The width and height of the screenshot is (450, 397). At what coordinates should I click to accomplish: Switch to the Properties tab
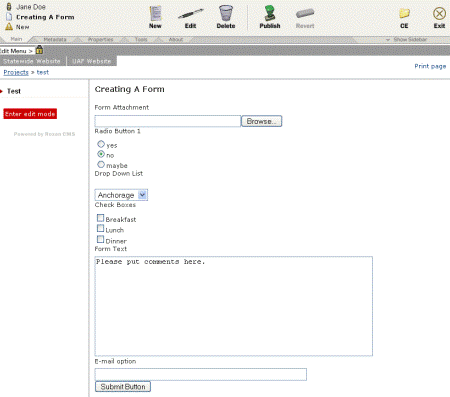[x=100, y=39]
